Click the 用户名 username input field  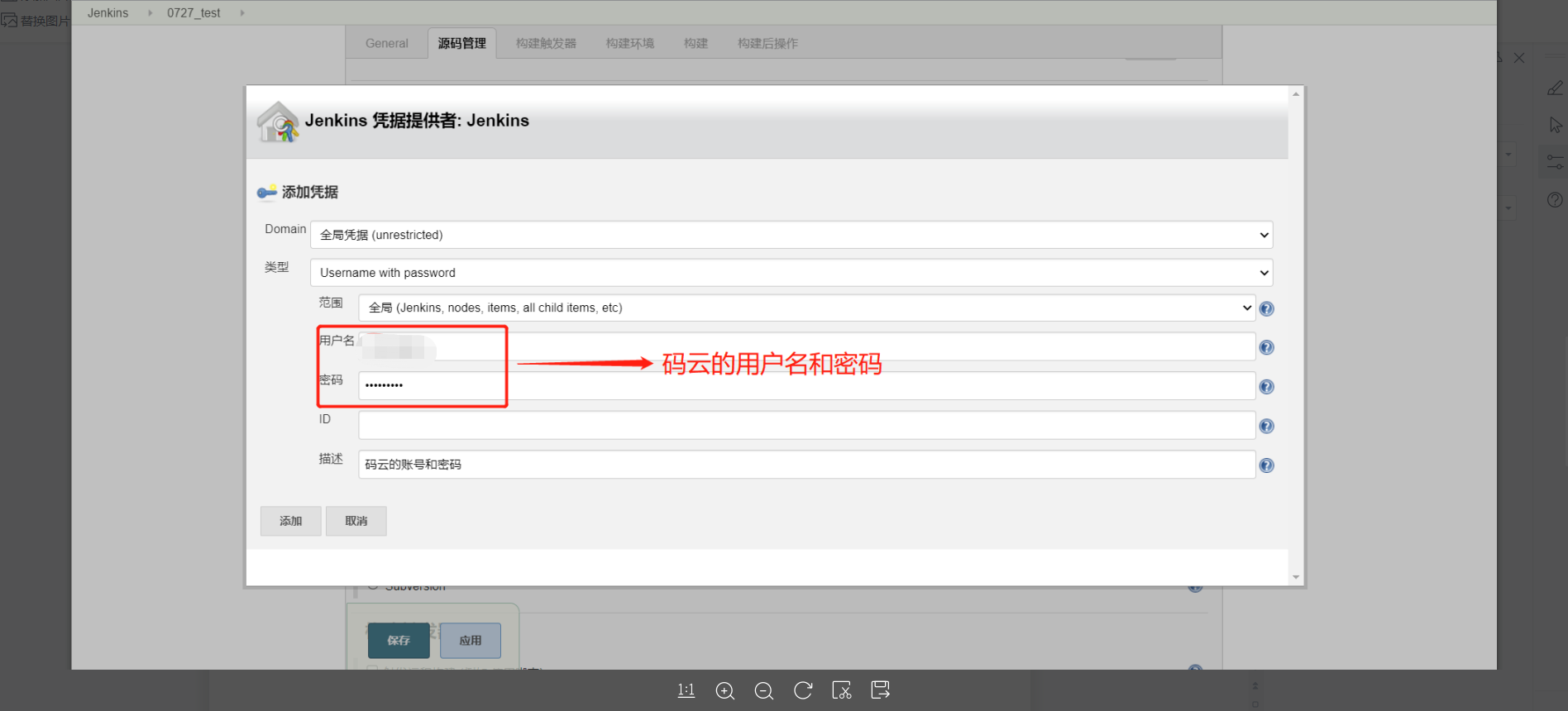coord(807,346)
